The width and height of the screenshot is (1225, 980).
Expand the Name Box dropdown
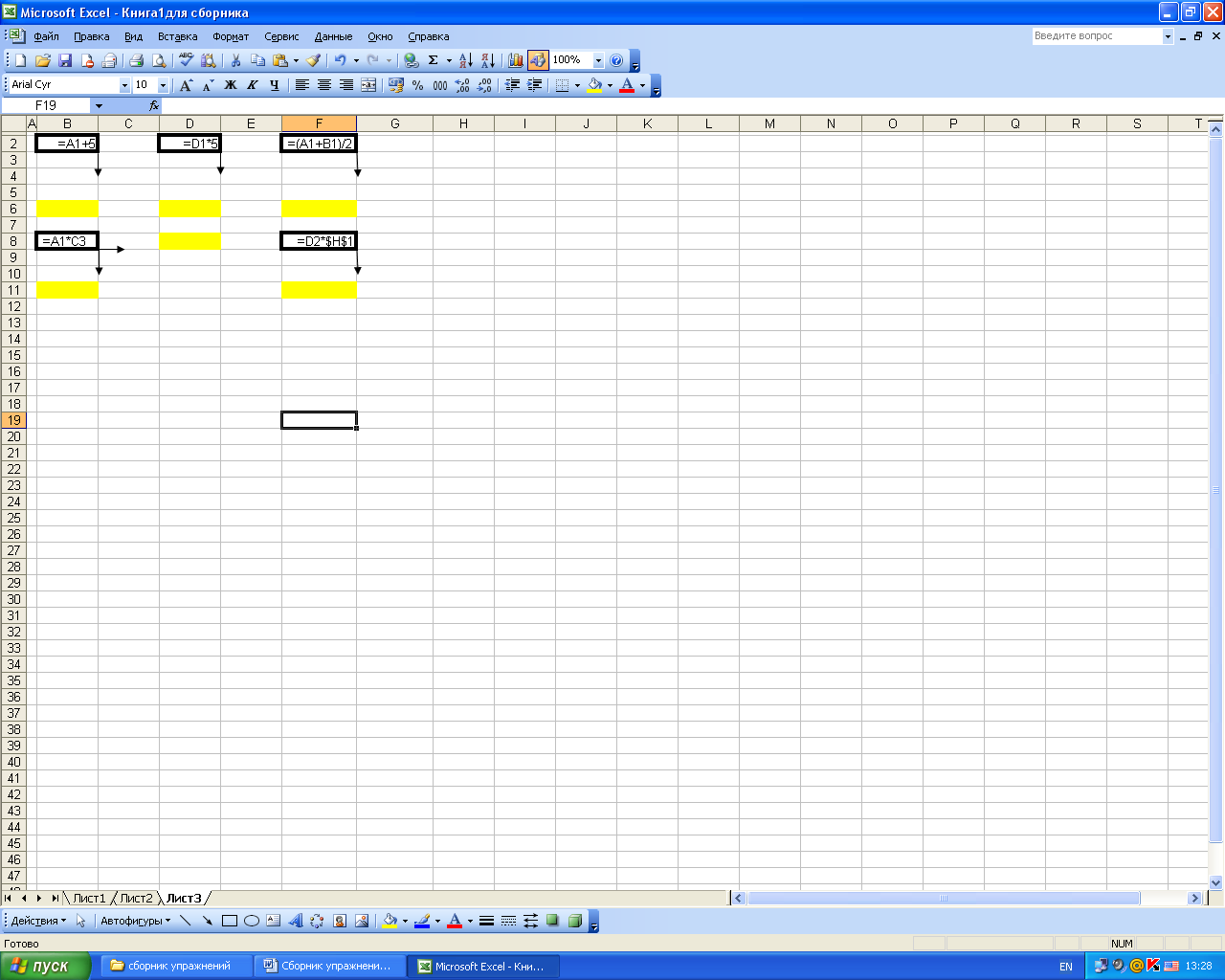tap(99, 105)
